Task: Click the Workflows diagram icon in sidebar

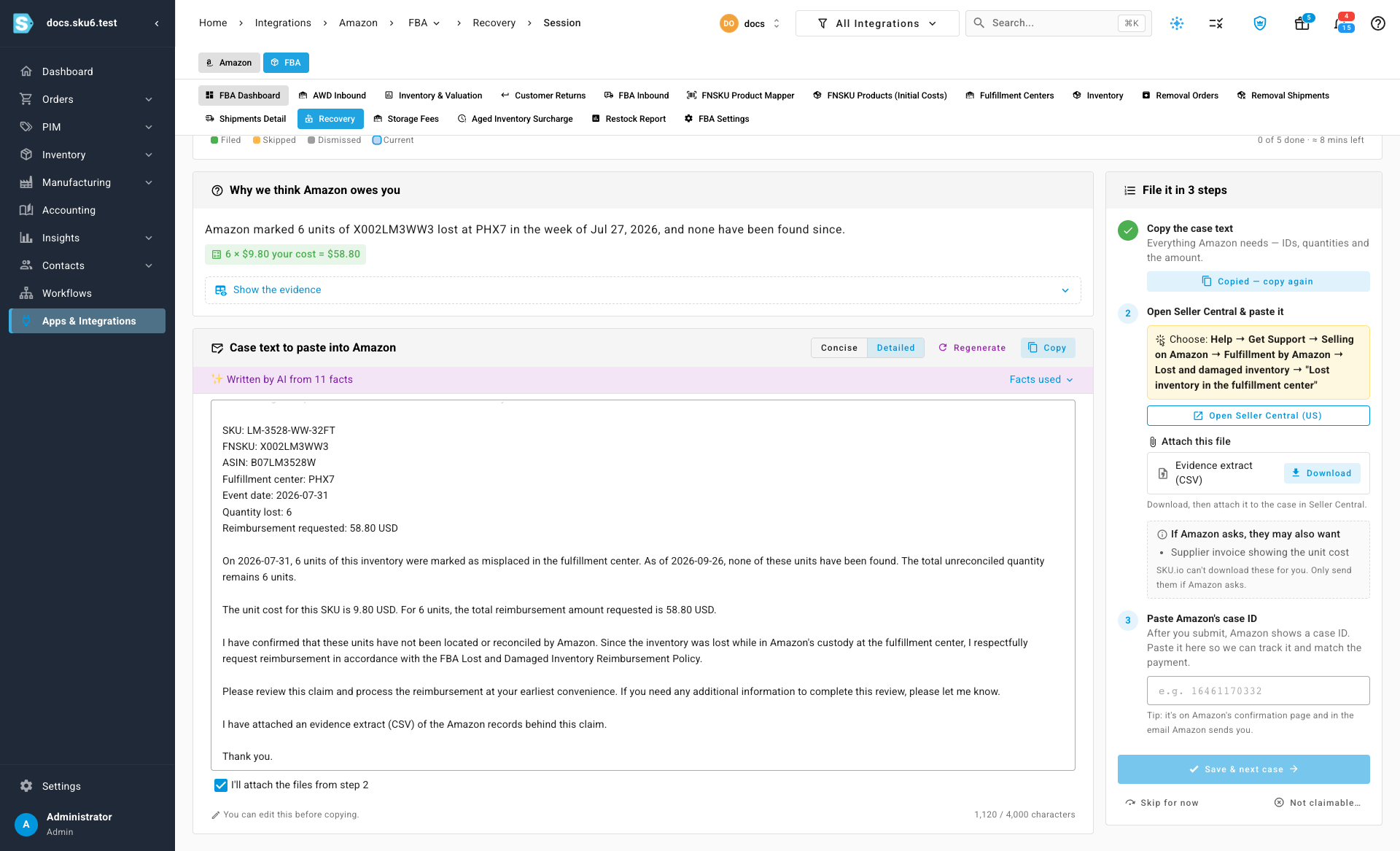Action: coord(26,293)
